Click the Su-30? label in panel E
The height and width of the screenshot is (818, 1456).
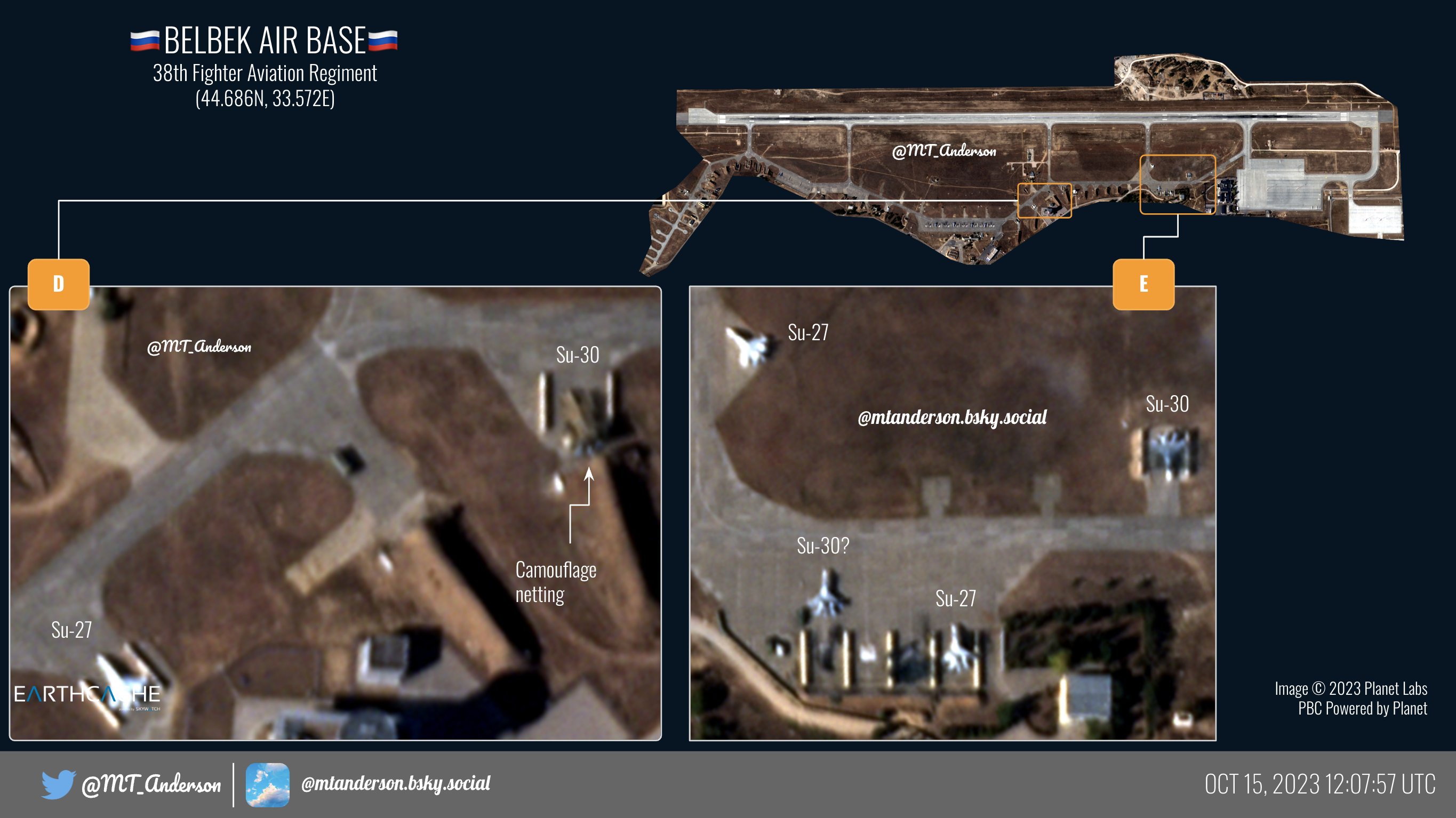point(822,546)
